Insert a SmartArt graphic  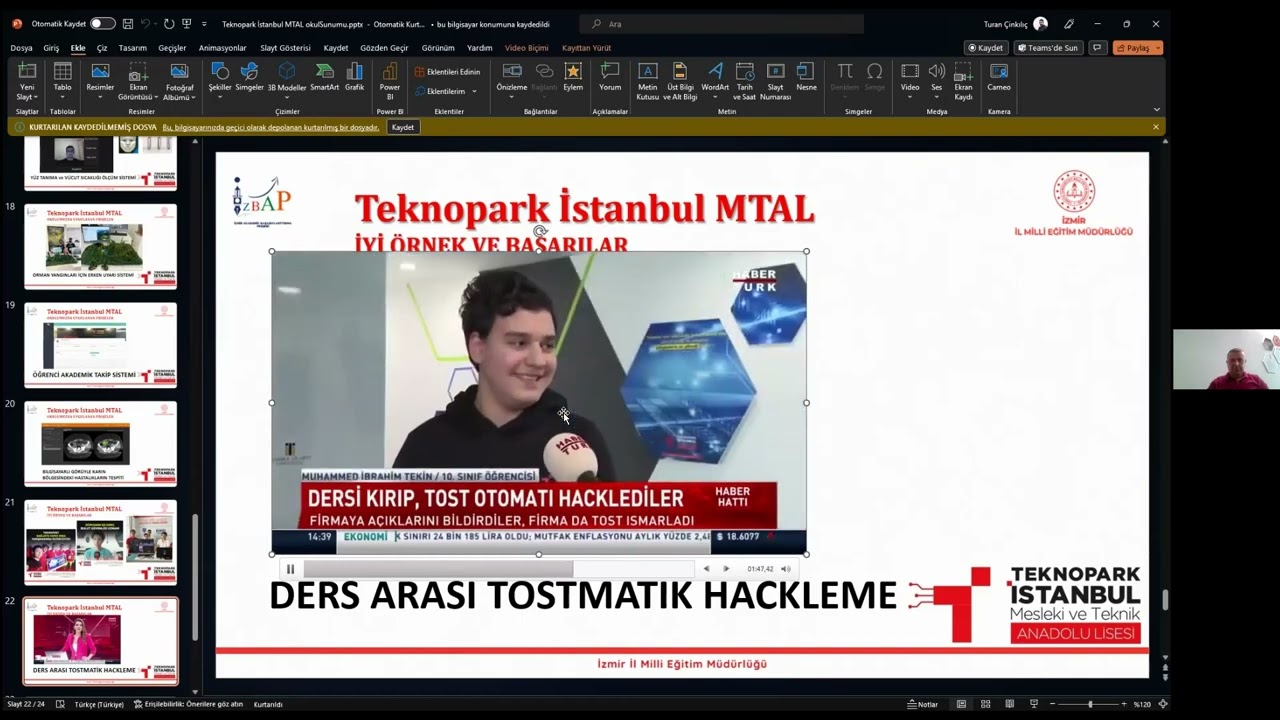pyautogui.click(x=324, y=77)
